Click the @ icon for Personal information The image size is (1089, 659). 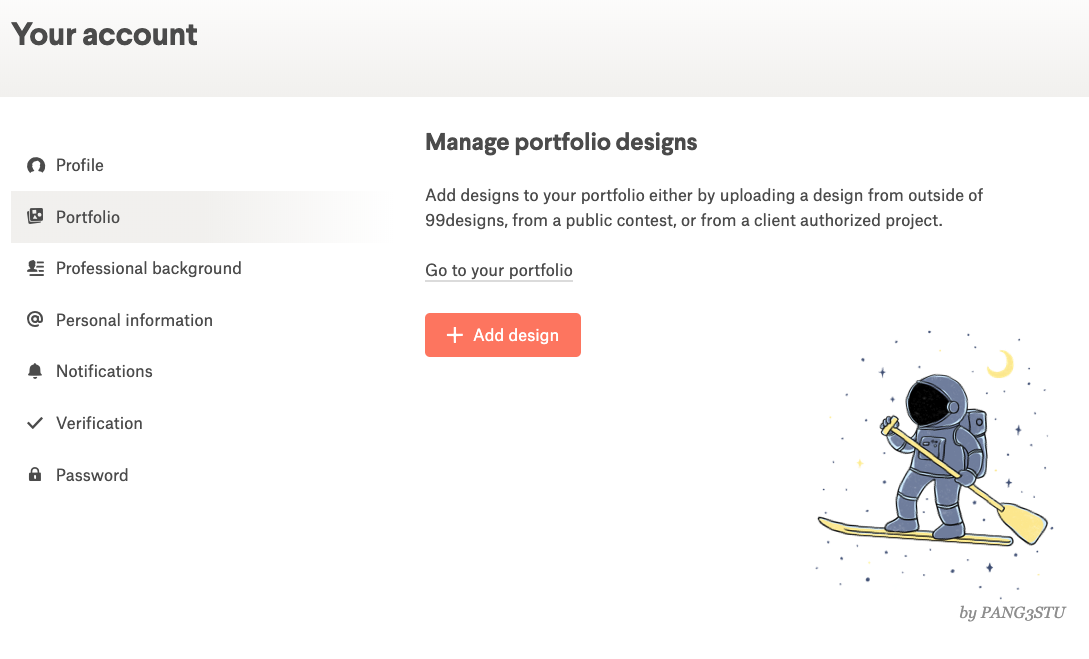[36, 320]
